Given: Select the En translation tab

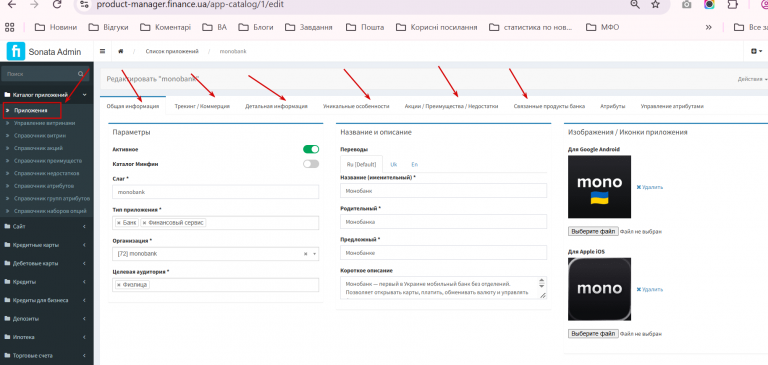Looking at the screenshot, I should [x=414, y=165].
